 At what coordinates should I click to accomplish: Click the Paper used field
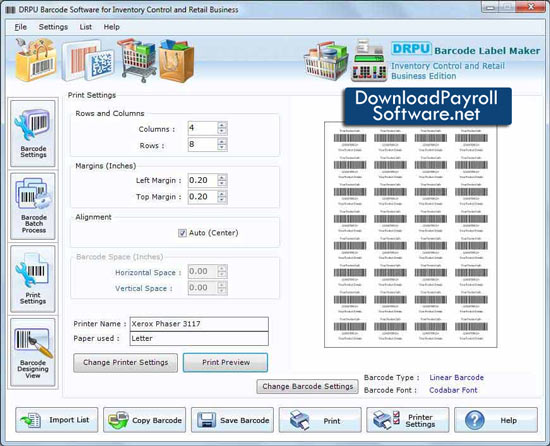click(199, 339)
